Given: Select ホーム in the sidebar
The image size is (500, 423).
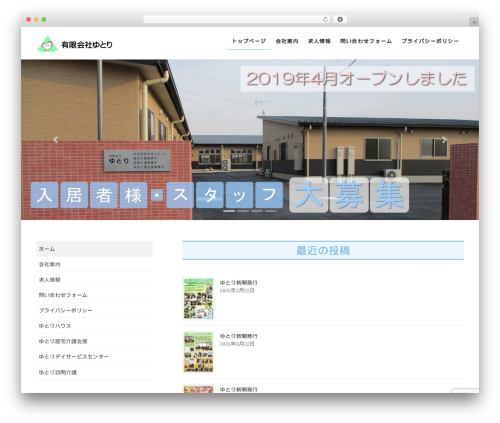Looking at the screenshot, I should click(x=94, y=249).
